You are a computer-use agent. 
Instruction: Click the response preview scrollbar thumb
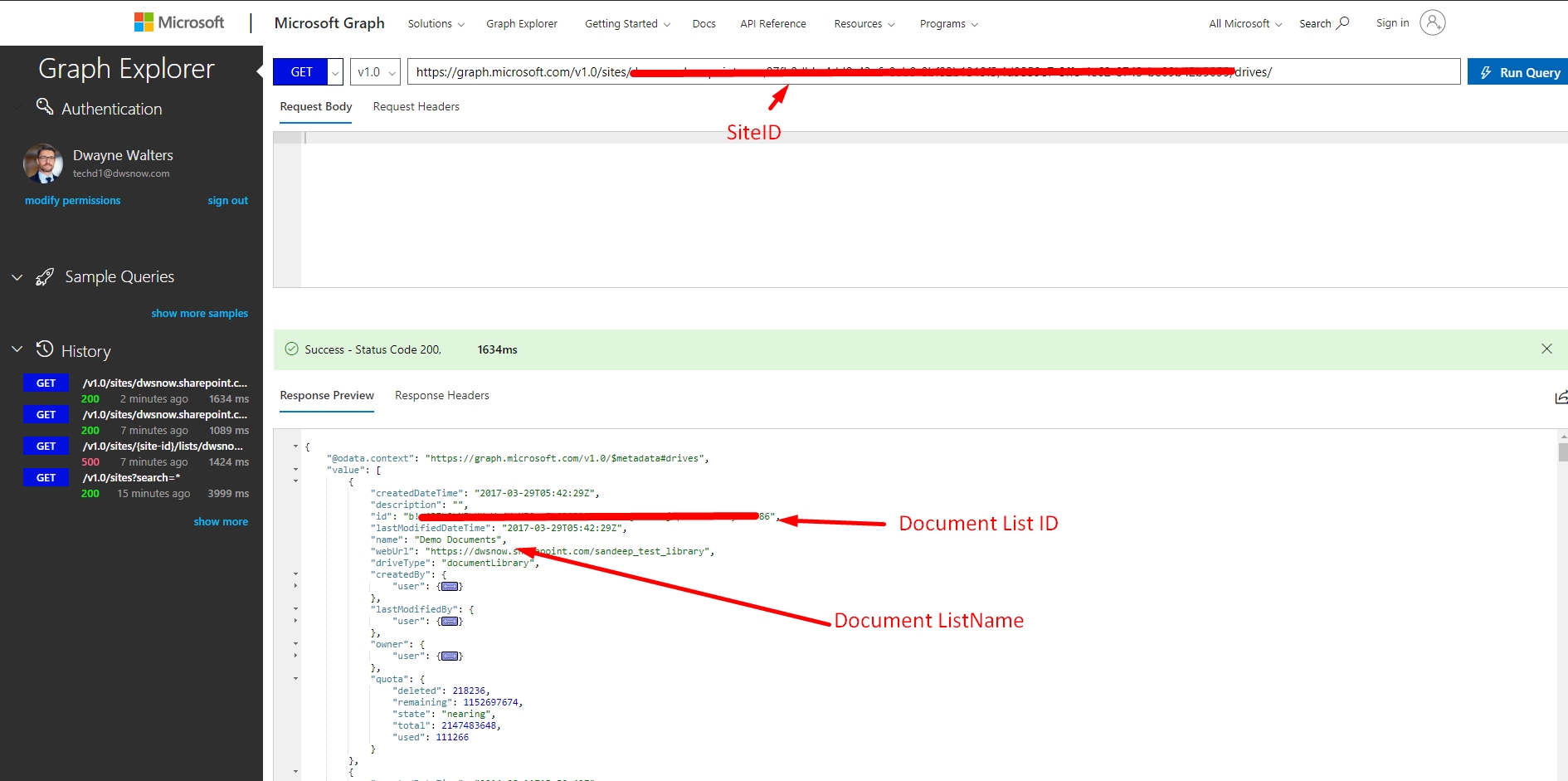point(1562,452)
